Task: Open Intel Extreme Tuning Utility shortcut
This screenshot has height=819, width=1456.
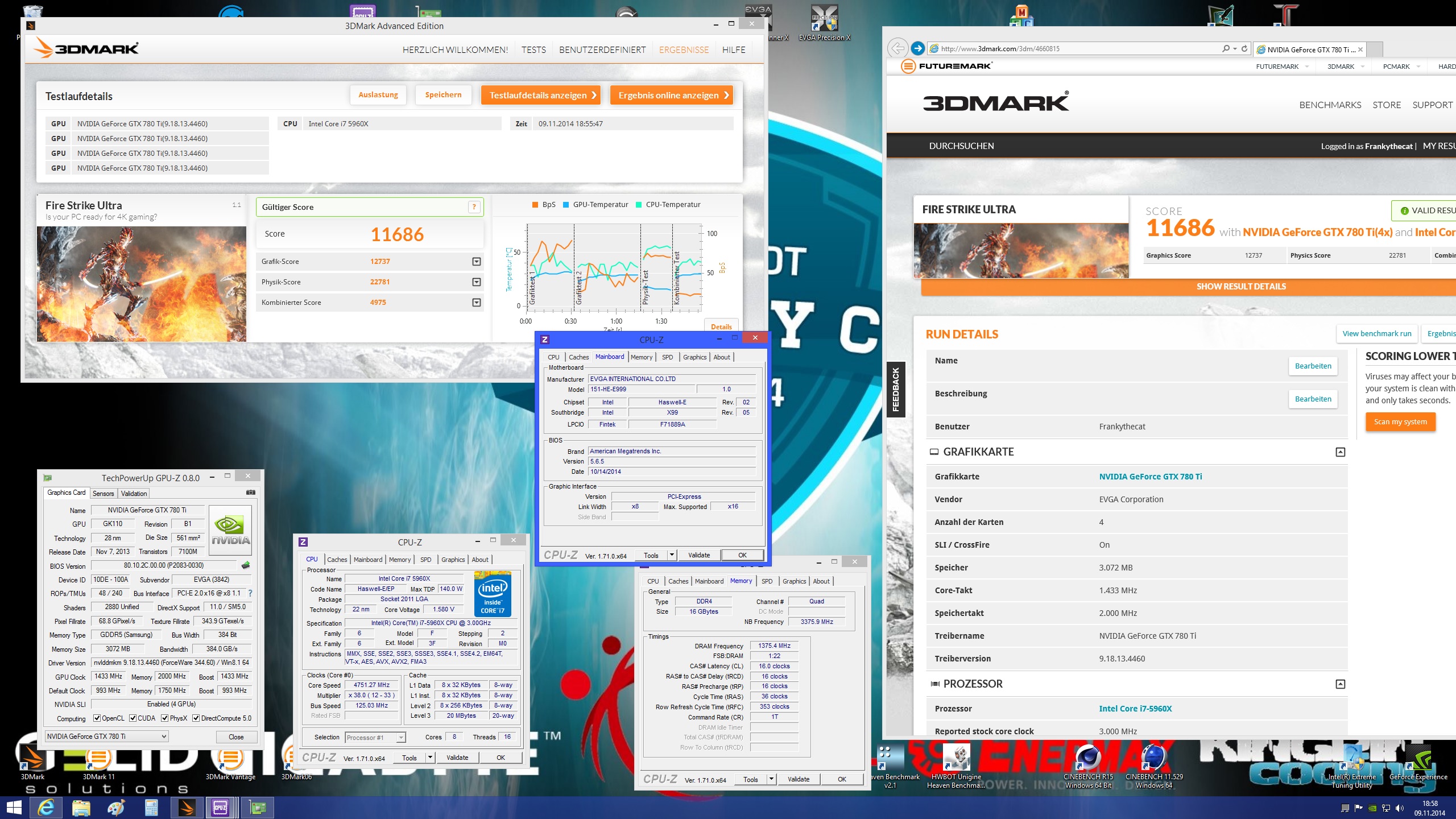Action: (x=1352, y=766)
